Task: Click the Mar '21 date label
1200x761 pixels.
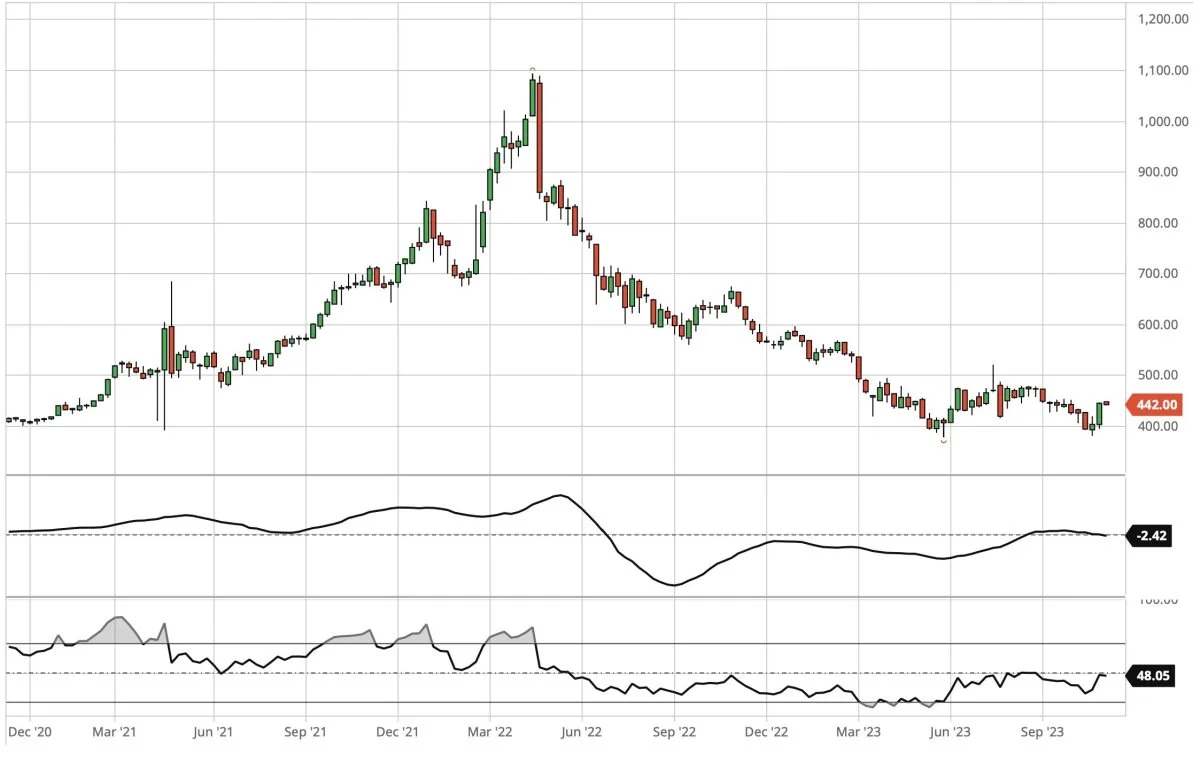Action: coord(116,732)
